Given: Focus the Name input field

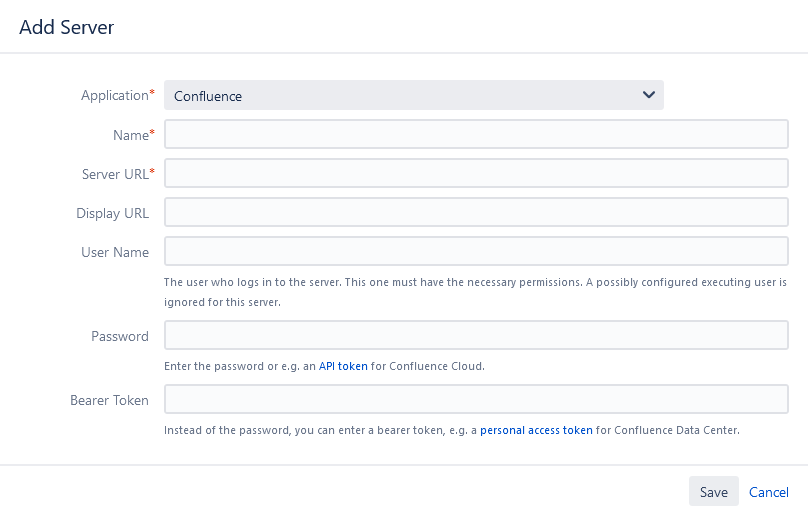Looking at the screenshot, I should (x=476, y=134).
